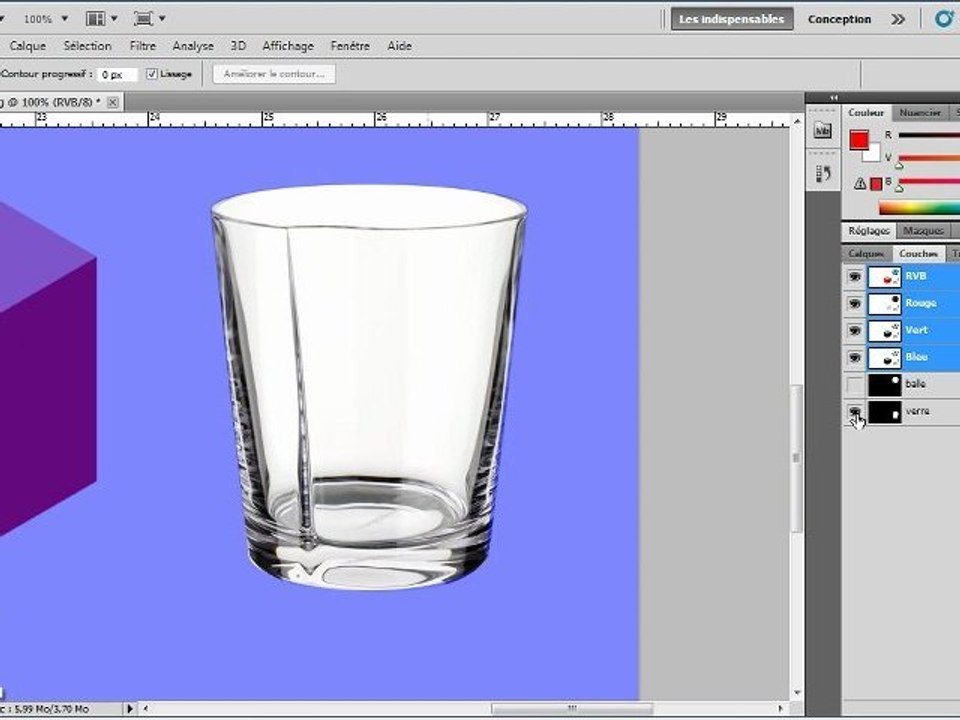Click the gamut warning triangle icon

[860, 183]
